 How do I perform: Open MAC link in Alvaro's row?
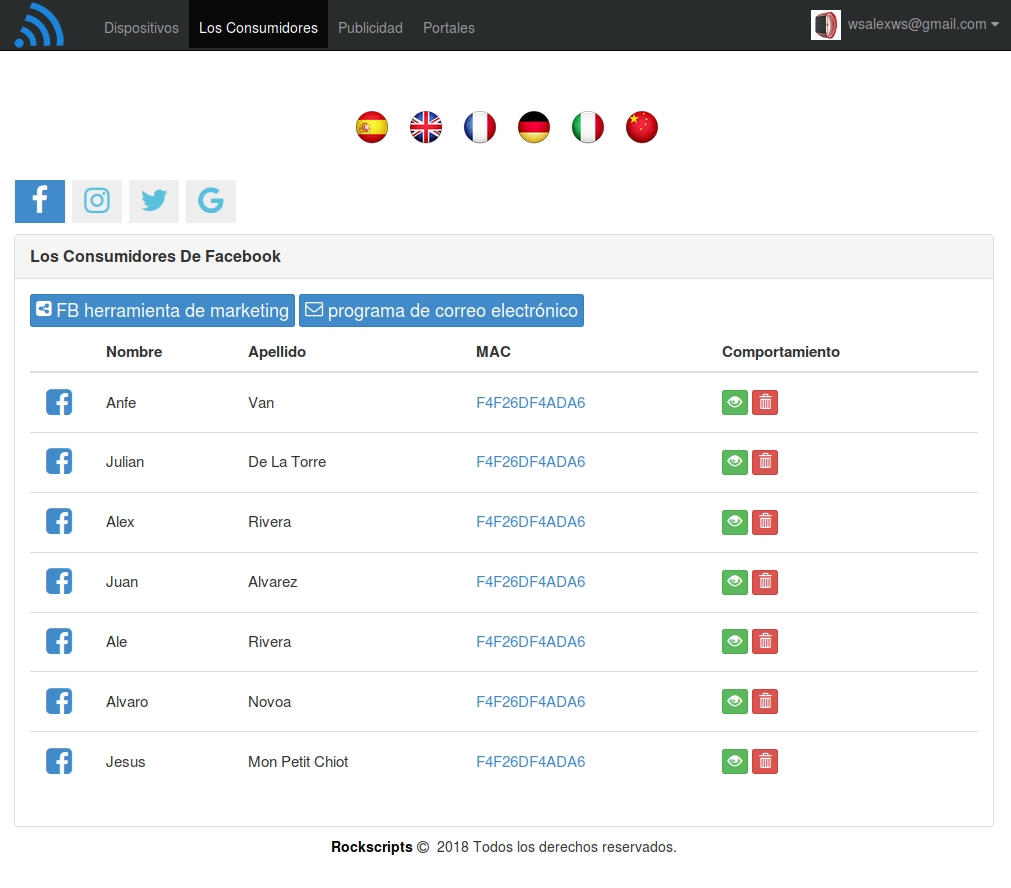pyautogui.click(x=531, y=702)
